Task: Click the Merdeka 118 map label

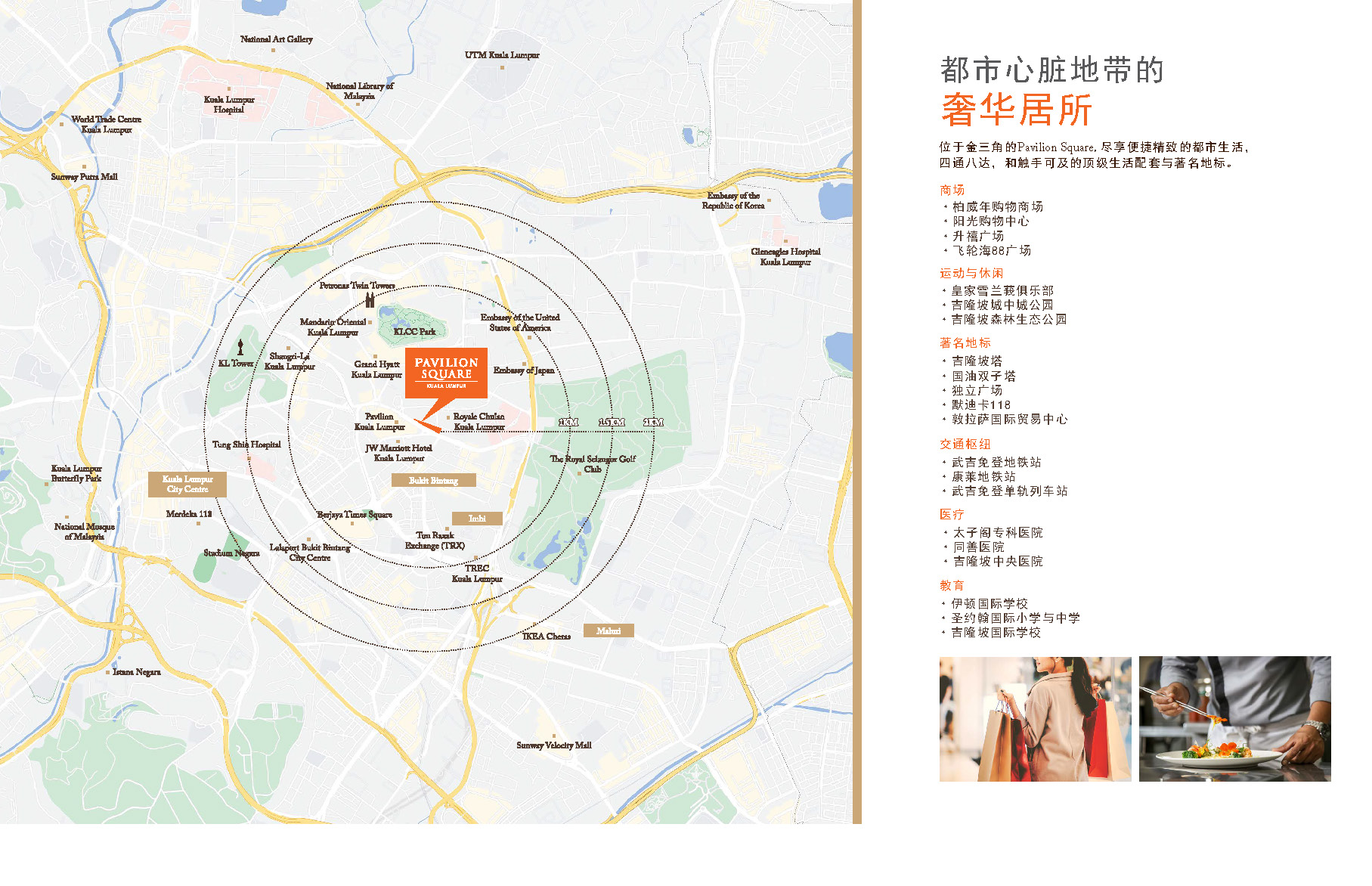Action: click(189, 514)
